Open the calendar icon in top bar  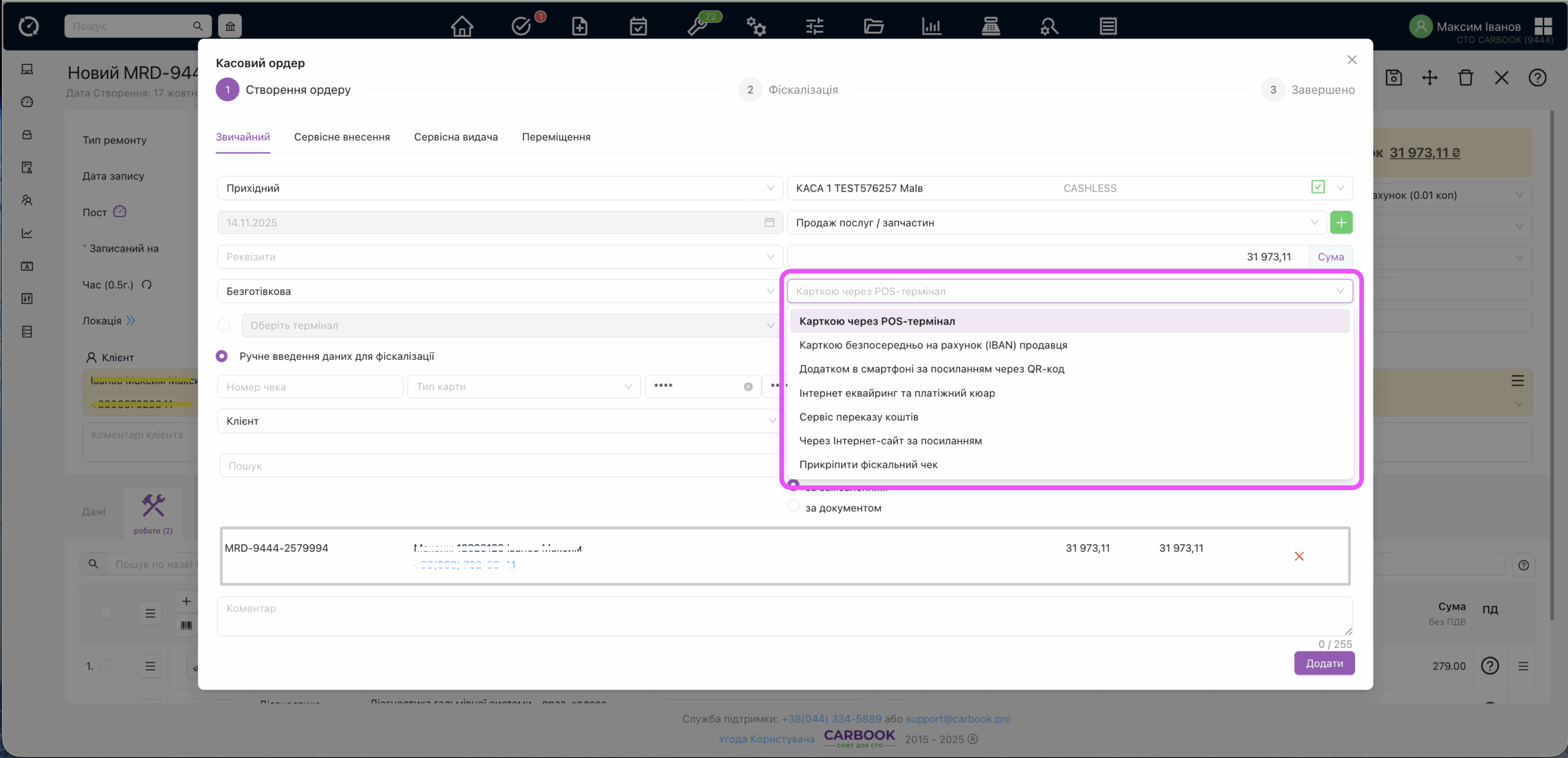[x=638, y=26]
